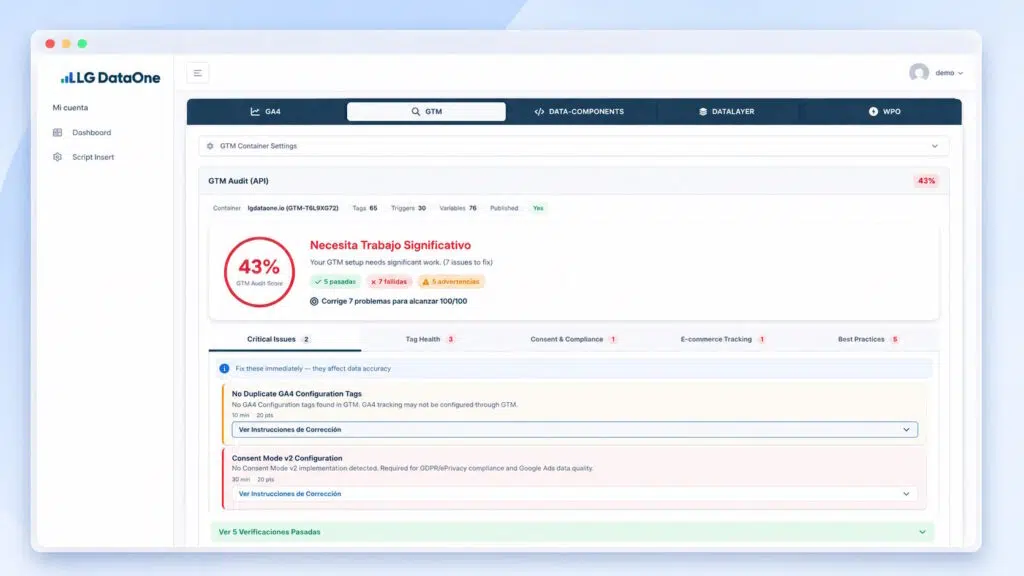This screenshot has height=576, width=1024.
Task: Open the Best Practices tab
Action: coord(868,340)
